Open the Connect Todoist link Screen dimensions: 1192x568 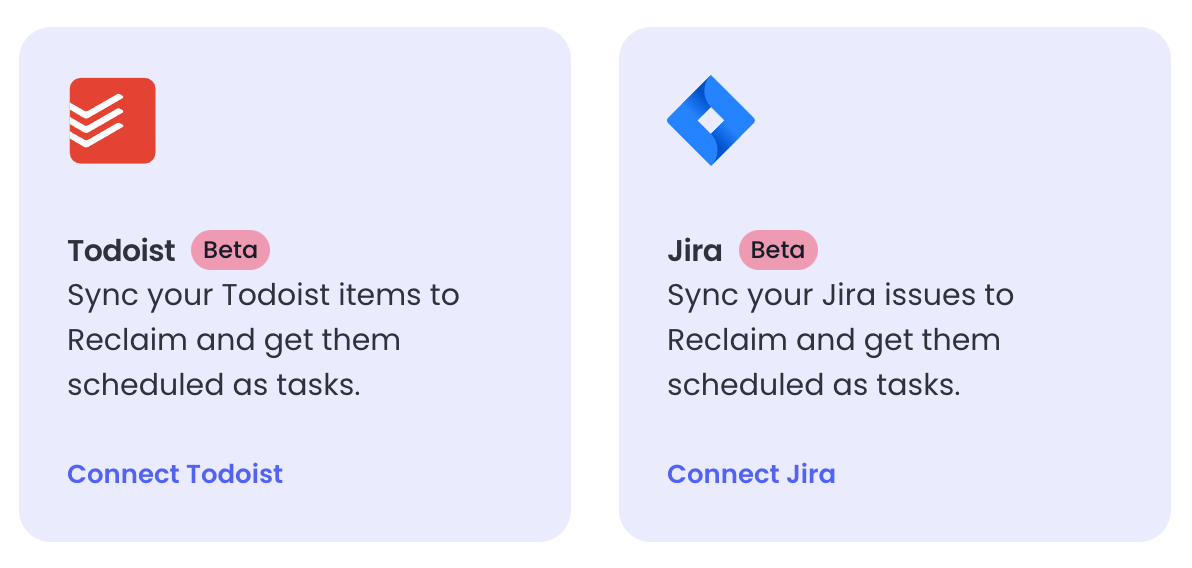point(175,474)
